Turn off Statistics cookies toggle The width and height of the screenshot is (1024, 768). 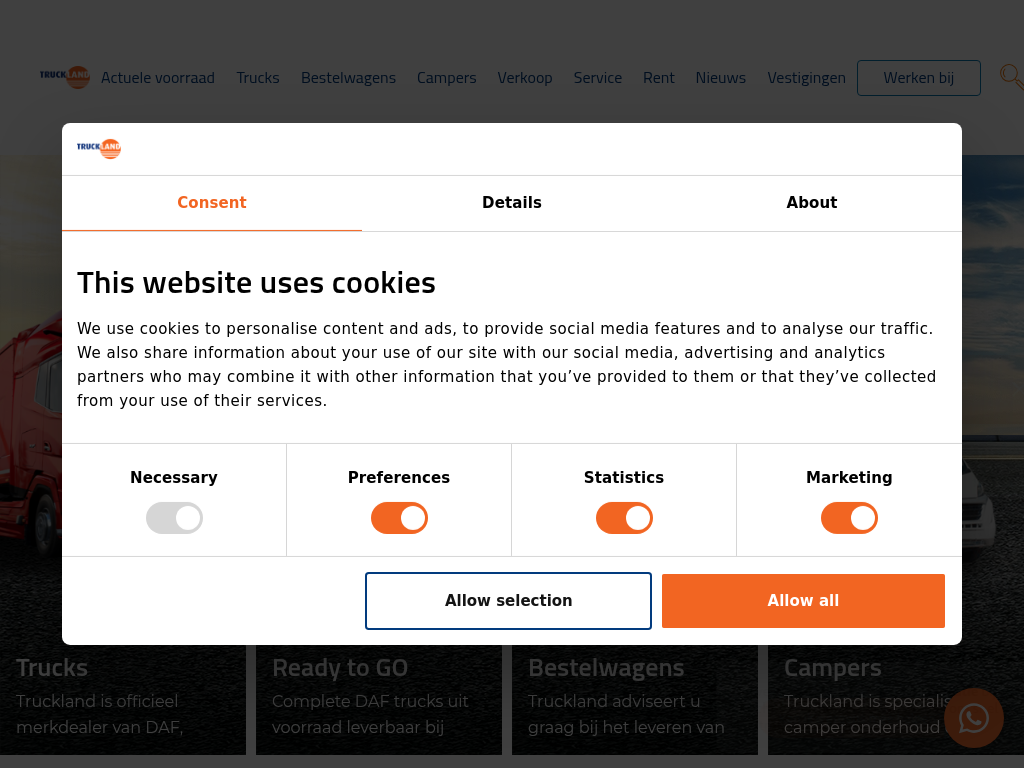(x=624, y=518)
